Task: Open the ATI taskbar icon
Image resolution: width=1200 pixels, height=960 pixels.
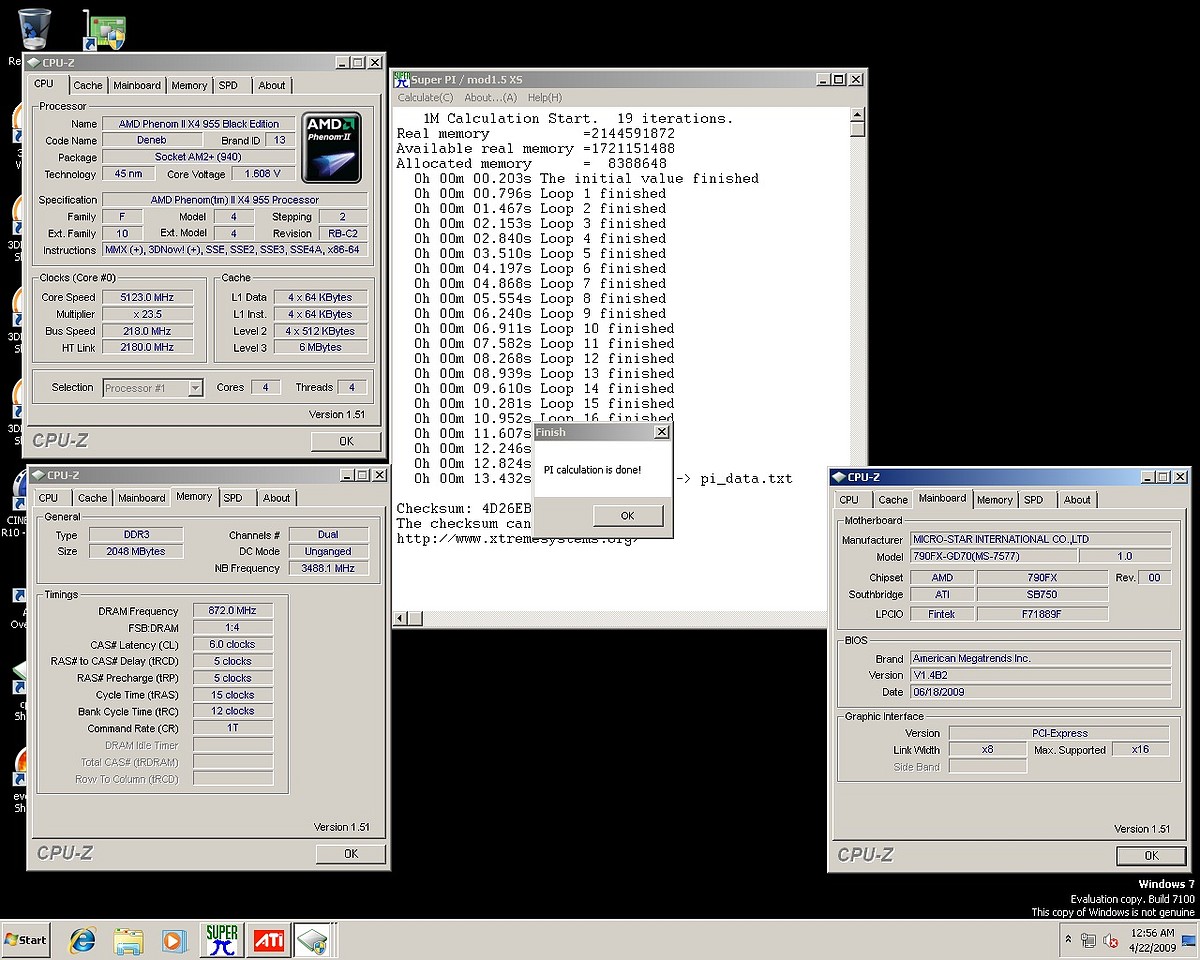Action: coord(268,940)
